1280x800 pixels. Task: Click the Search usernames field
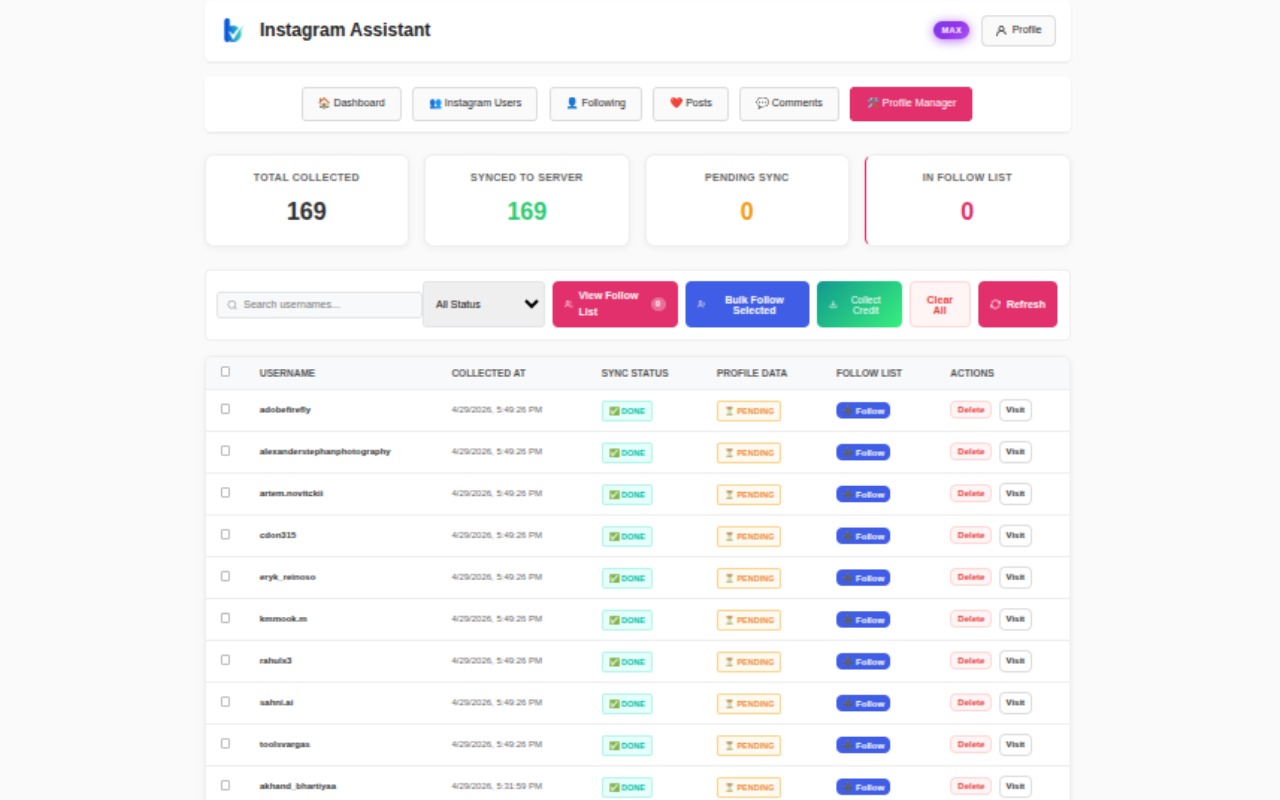[x=320, y=305]
